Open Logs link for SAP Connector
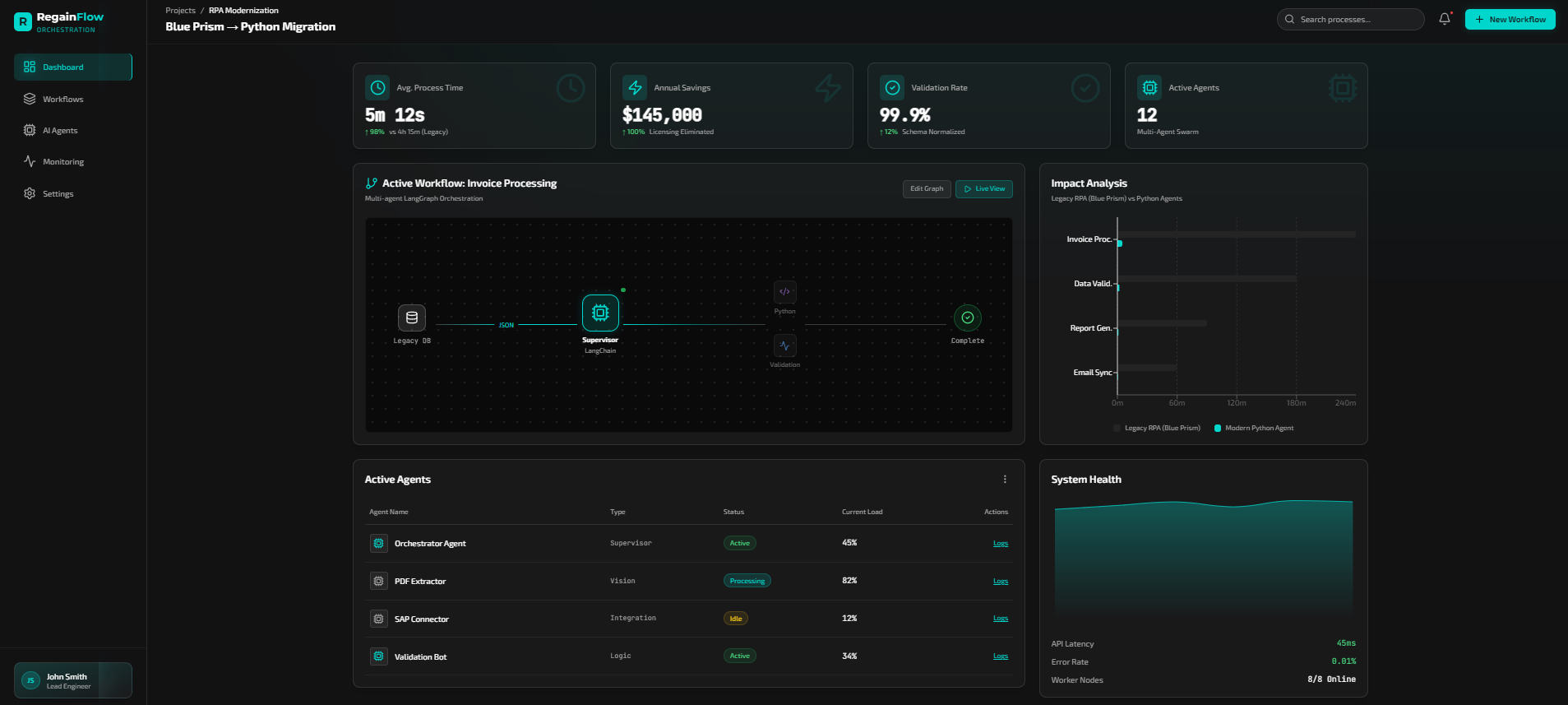This screenshot has height=705, width=1568. tap(1000, 619)
